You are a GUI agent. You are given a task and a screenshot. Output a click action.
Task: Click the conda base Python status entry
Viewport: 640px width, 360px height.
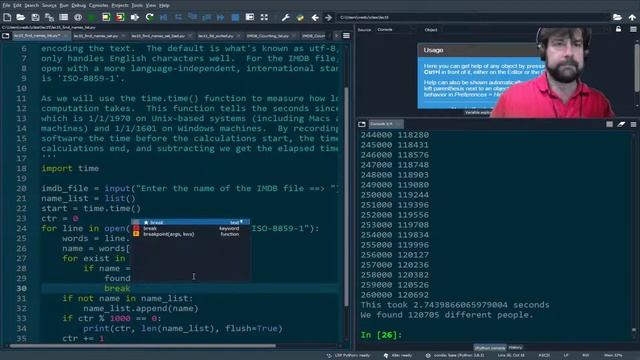[x=456, y=356]
